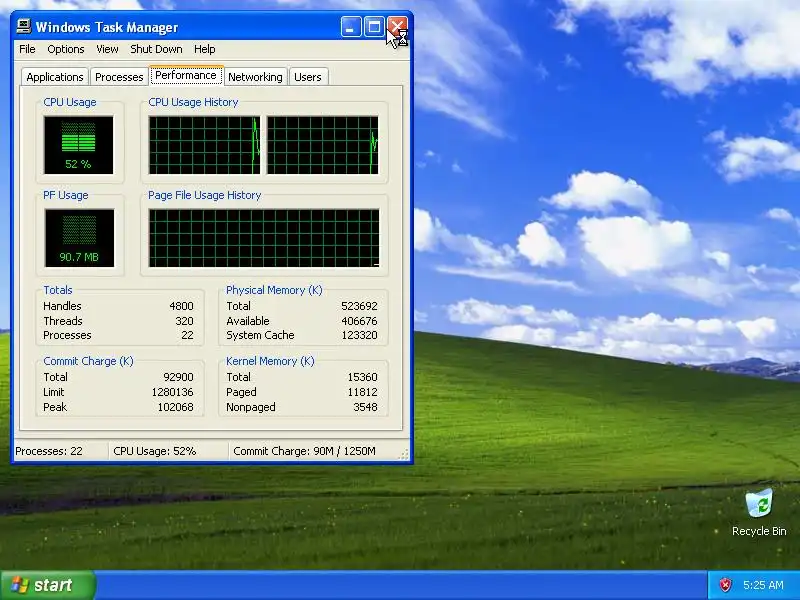The width and height of the screenshot is (800, 600).
Task: Switch to the Users tab
Action: (x=308, y=77)
